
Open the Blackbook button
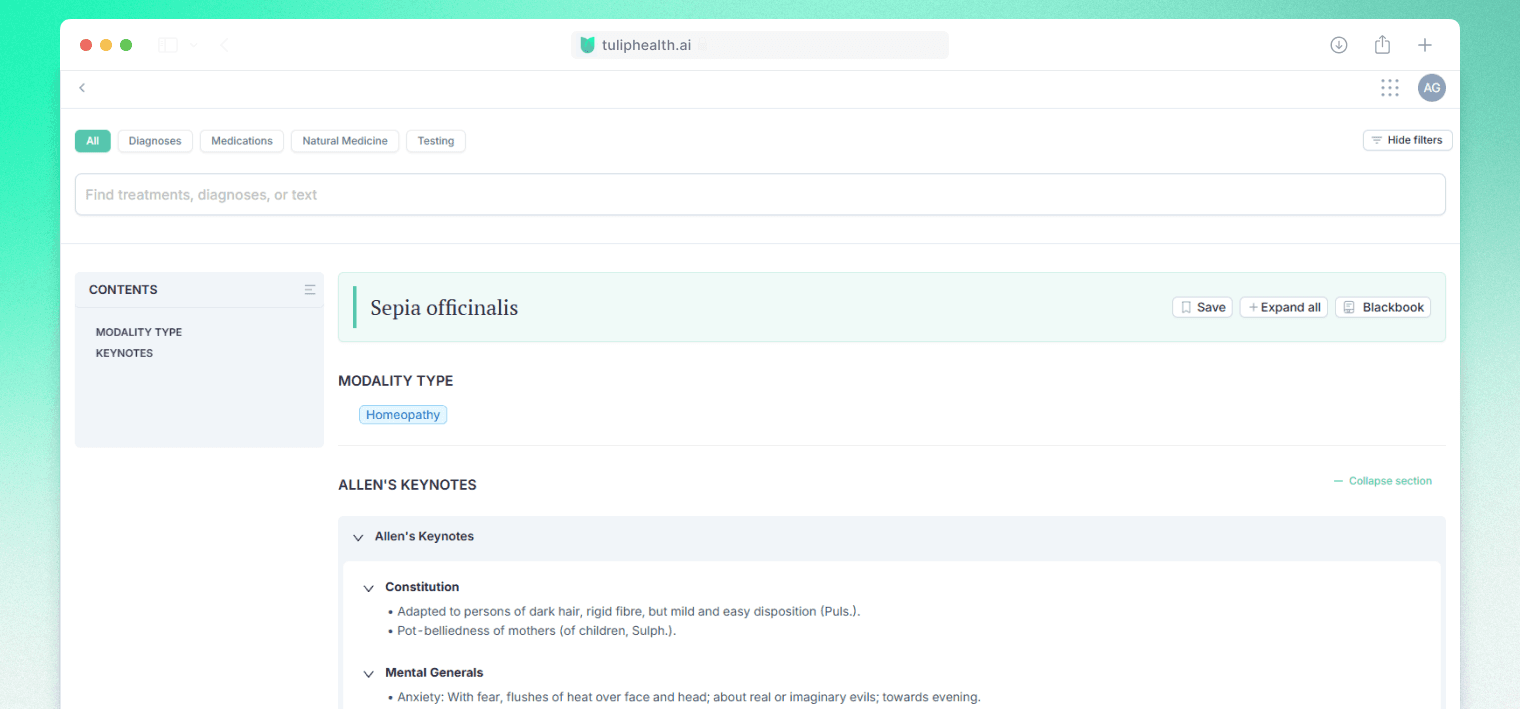tap(1383, 307)
